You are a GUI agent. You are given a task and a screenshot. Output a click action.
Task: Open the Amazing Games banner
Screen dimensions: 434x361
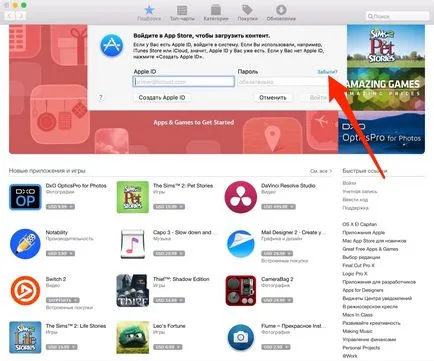coord(386,89)
